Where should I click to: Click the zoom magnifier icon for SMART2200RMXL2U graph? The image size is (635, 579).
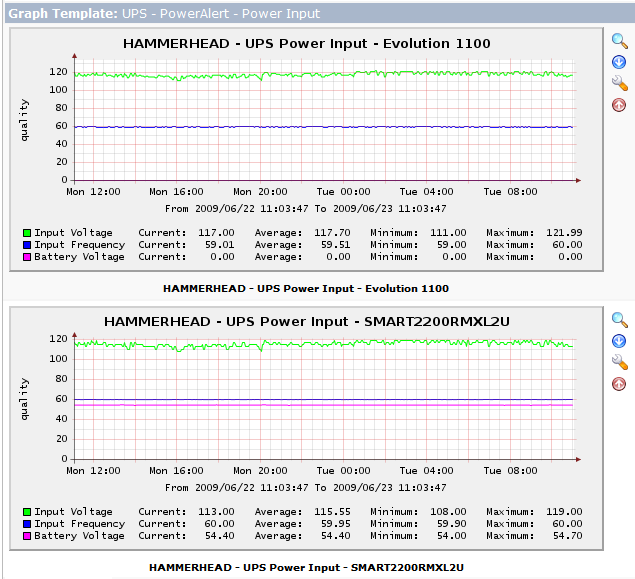point(620,320)
